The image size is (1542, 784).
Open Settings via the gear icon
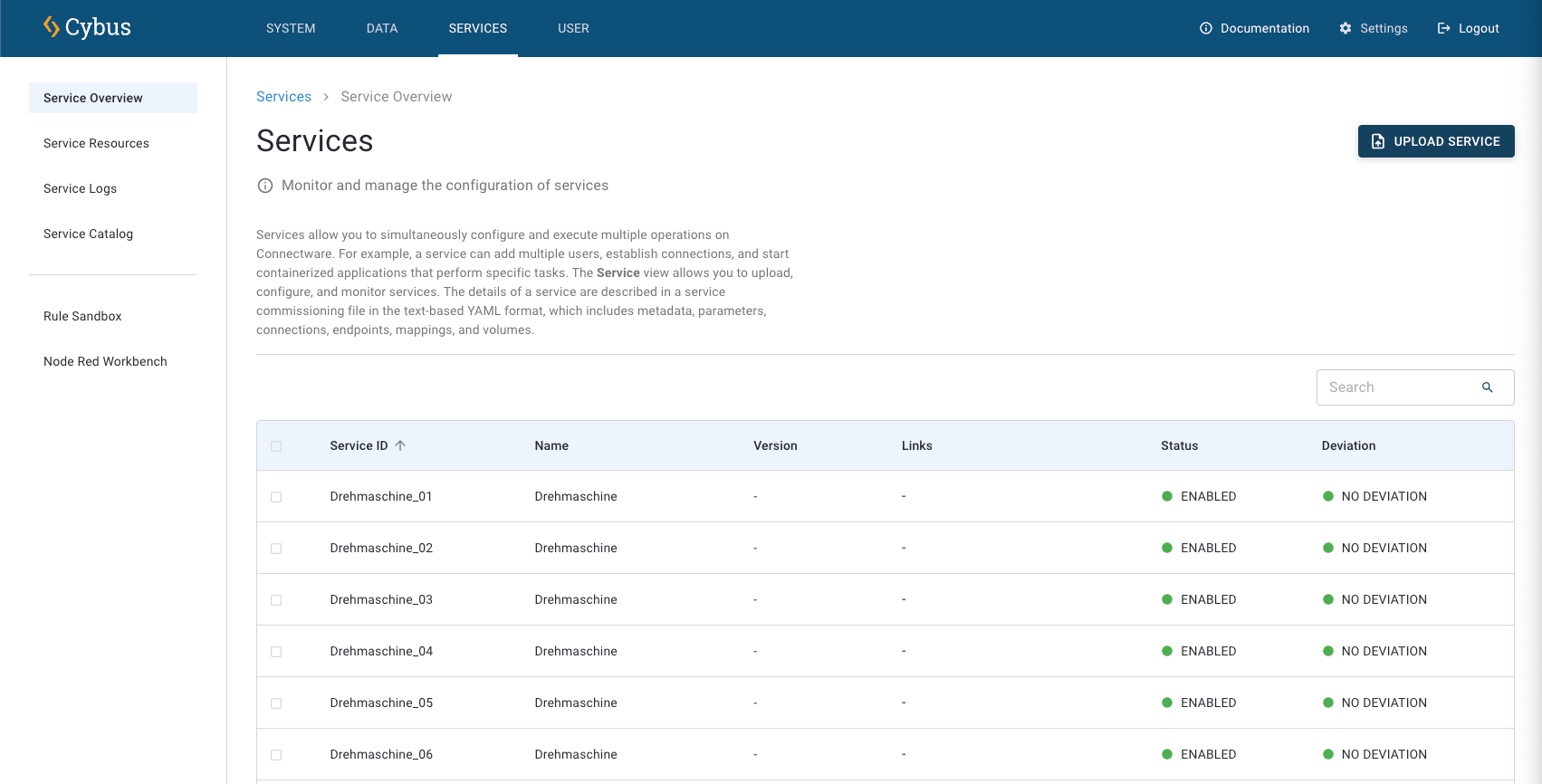1346,28
